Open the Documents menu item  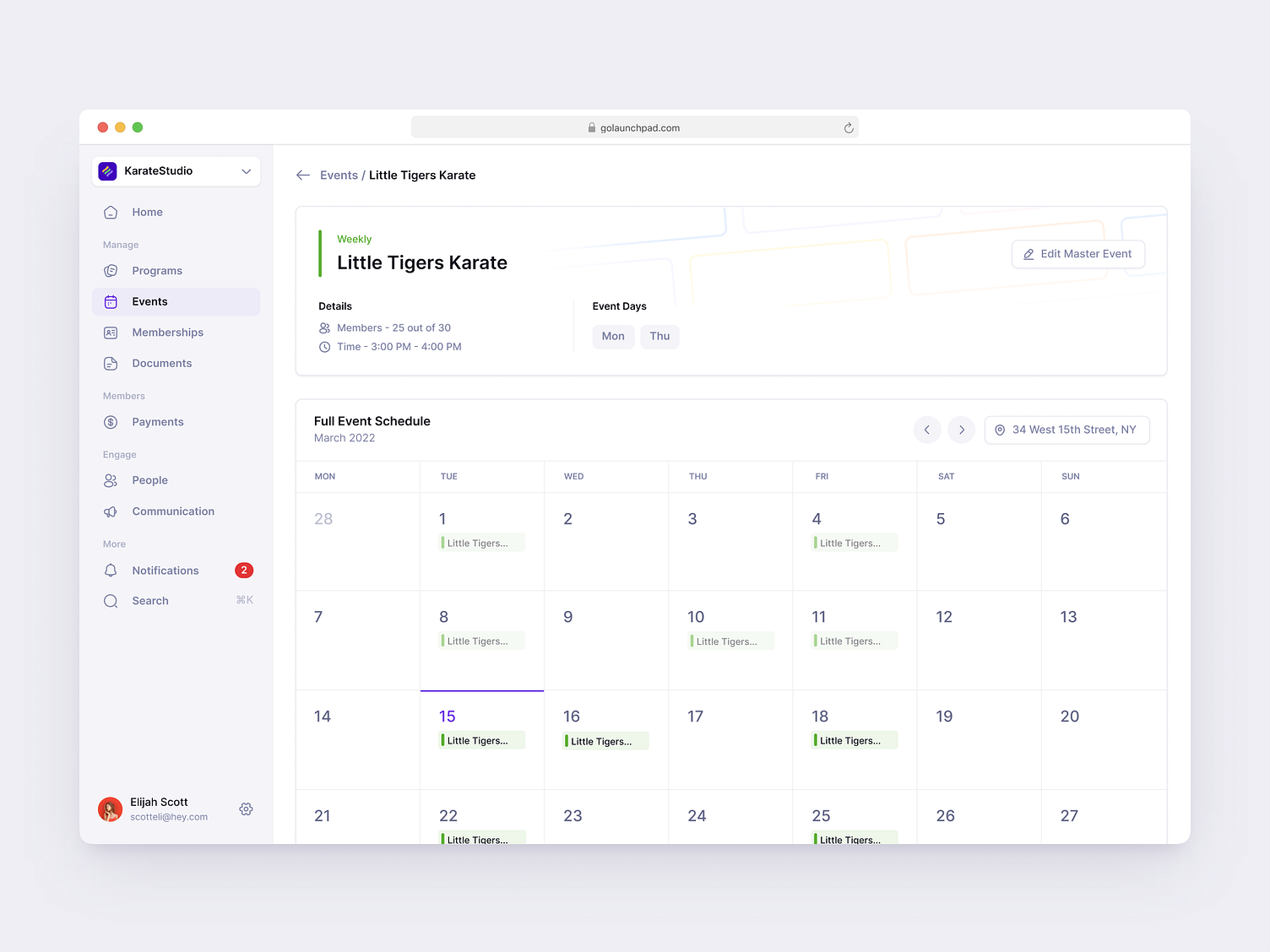176,364
